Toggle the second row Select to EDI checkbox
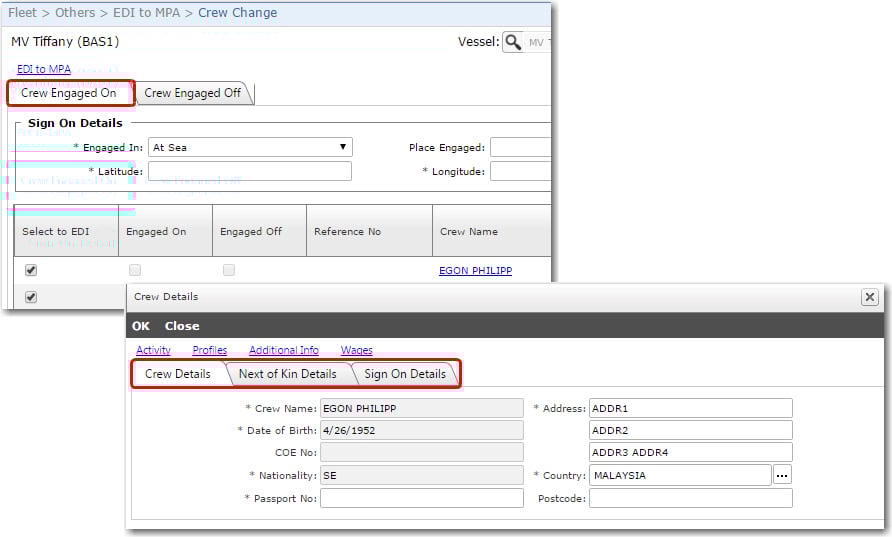Screen dimensions: 892x537 [x=31, y=297]
